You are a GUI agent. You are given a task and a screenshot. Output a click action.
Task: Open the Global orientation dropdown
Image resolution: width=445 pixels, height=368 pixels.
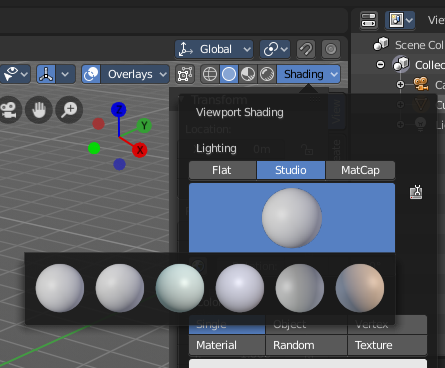coord(214,49)
